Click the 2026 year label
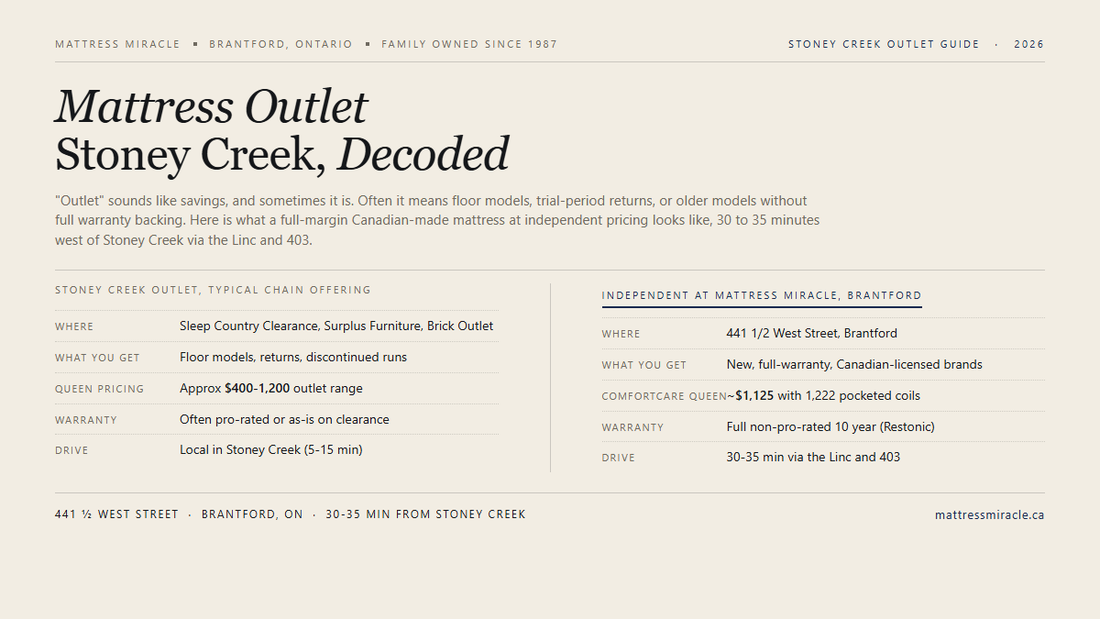 click(1029, 44)
